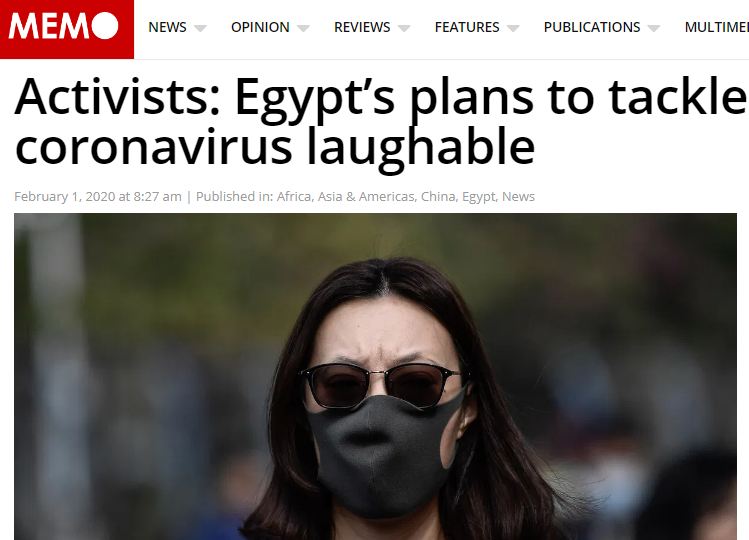Image resolution: width=749 pixels, height=540 pixels.
Task: Open the PUBLICATIONS menu
Action: coord(592,27)
